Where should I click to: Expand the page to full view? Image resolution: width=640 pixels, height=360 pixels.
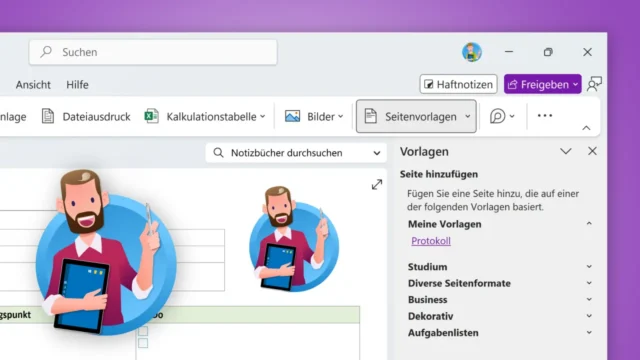[x=377, y=184]
